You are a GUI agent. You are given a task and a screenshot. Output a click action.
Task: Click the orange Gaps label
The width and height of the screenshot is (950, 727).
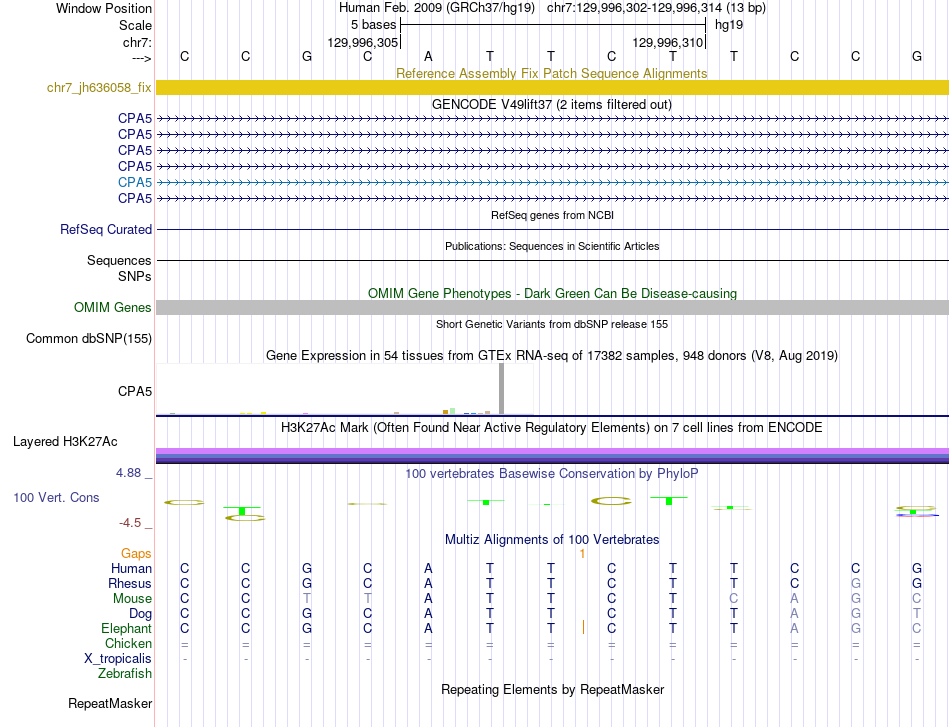click(136, 554)
